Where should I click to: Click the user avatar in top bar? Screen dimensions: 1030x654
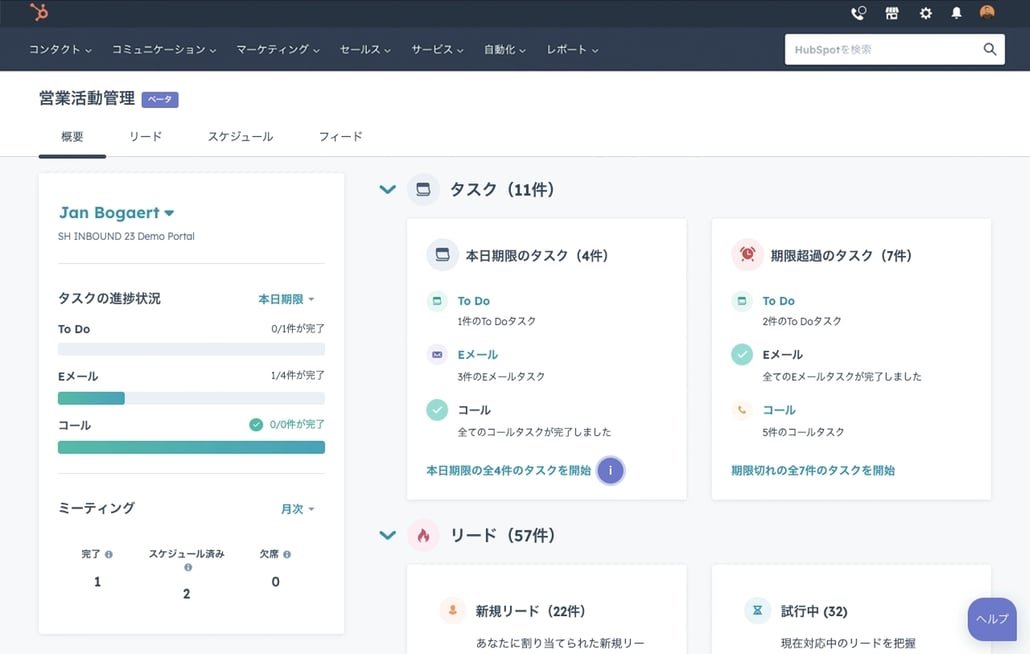987,13
